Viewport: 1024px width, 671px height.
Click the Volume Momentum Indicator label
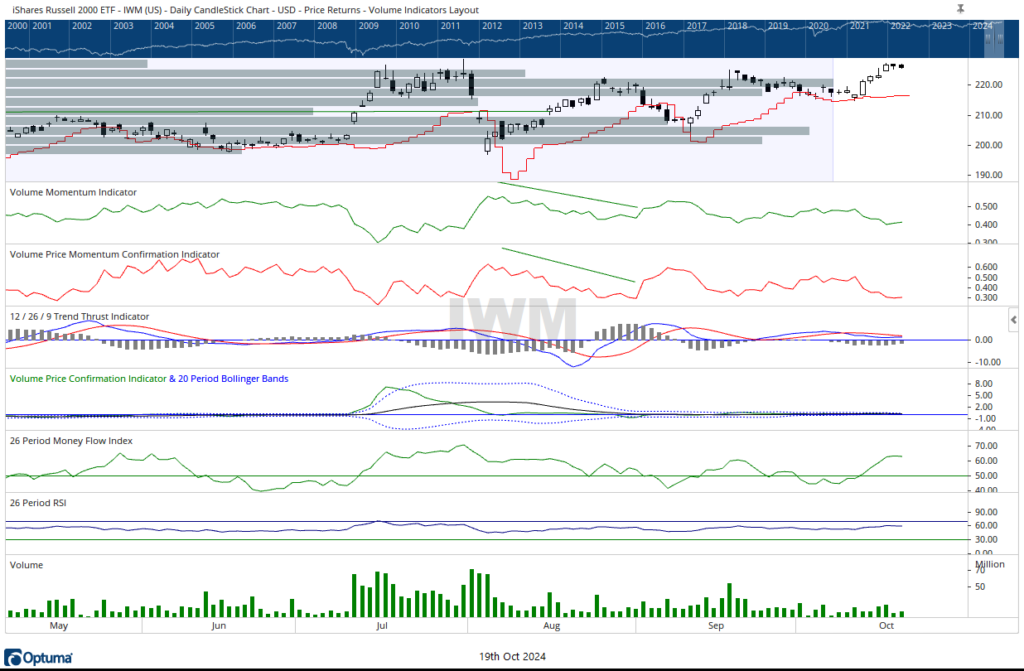coord(73,191)
